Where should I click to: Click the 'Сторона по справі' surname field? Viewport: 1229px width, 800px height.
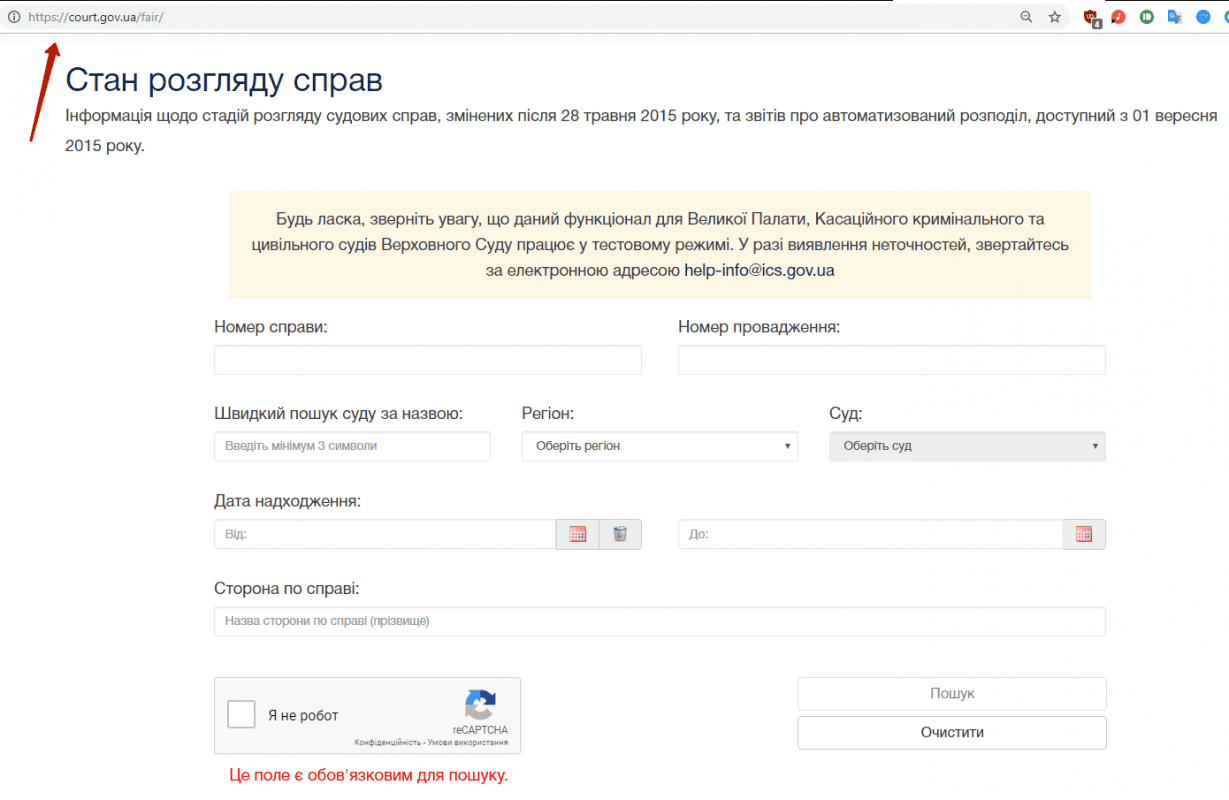click(x=659, y=621)
